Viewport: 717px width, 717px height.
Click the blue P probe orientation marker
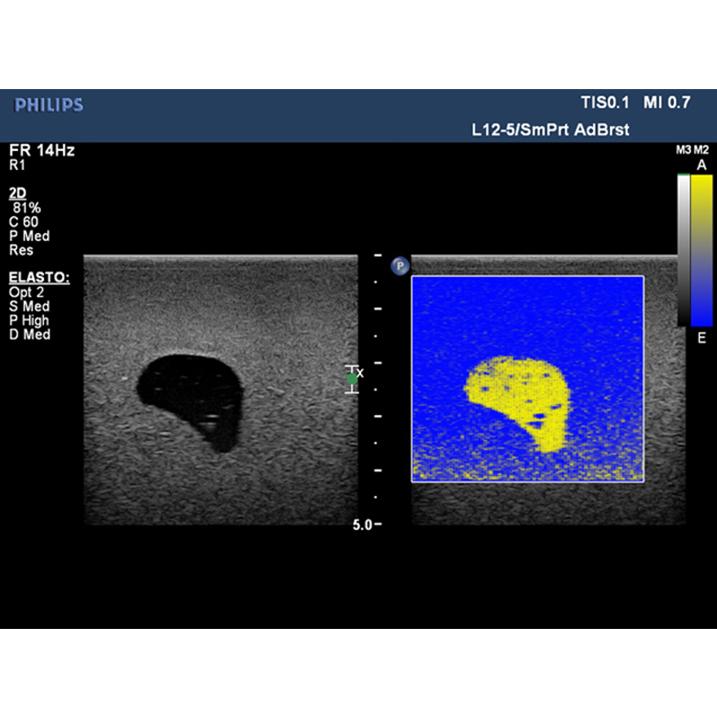399,266
